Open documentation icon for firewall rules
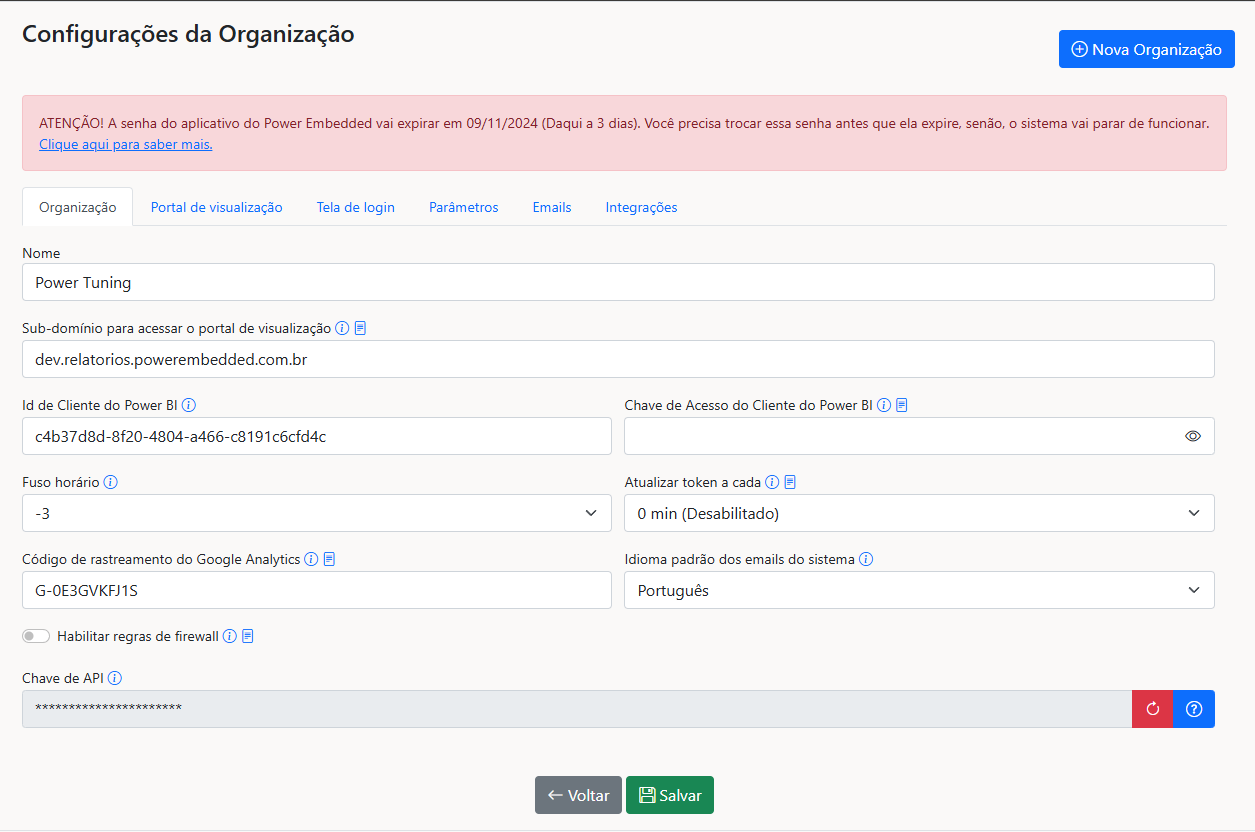1255x832 pixels. pyautogui.click(x=248, y=636)
